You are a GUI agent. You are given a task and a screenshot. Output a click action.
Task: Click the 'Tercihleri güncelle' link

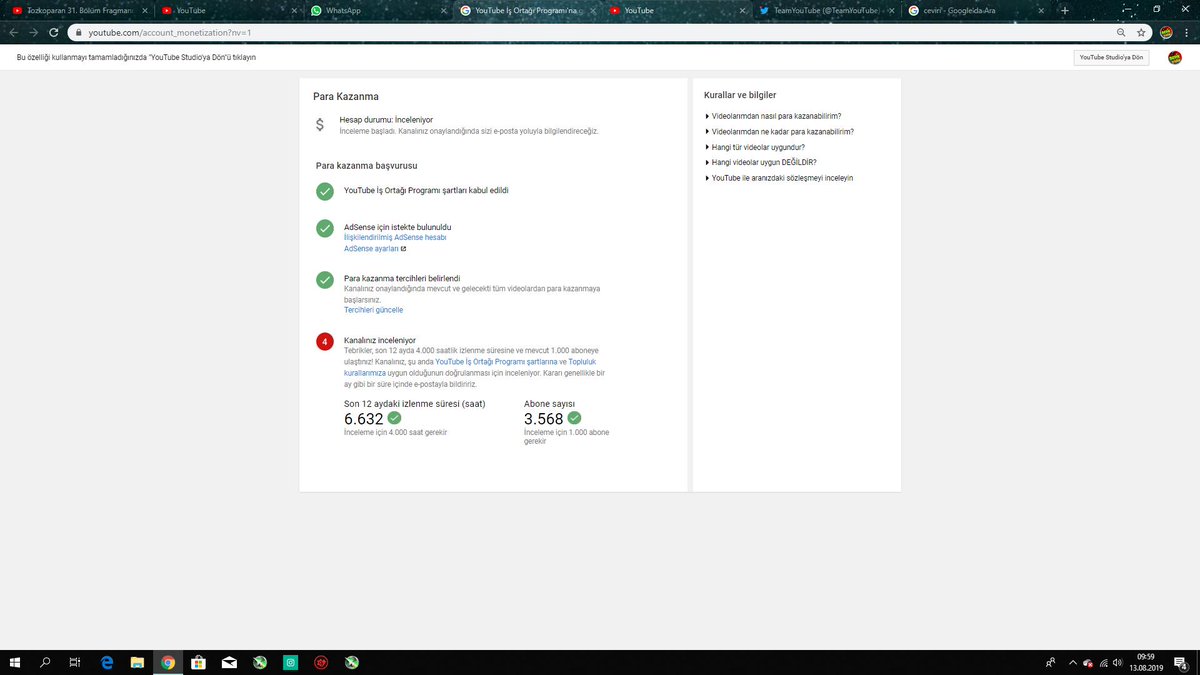pos(373,310)
